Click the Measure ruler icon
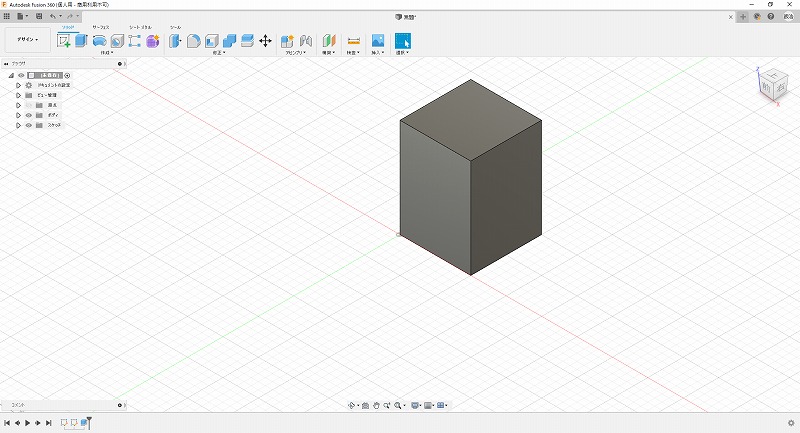 pos(353,41)
